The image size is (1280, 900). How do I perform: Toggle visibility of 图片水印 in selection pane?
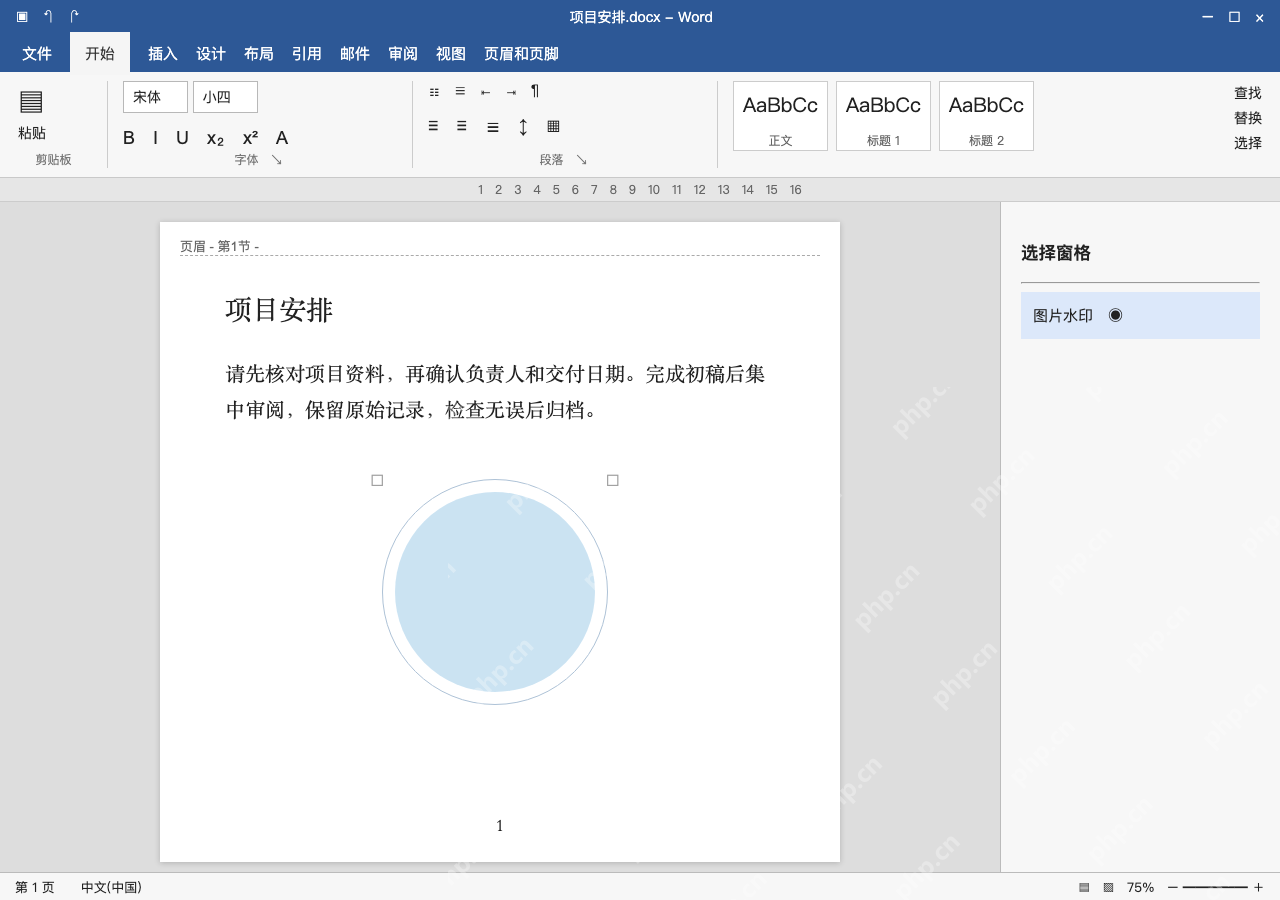1115,315
